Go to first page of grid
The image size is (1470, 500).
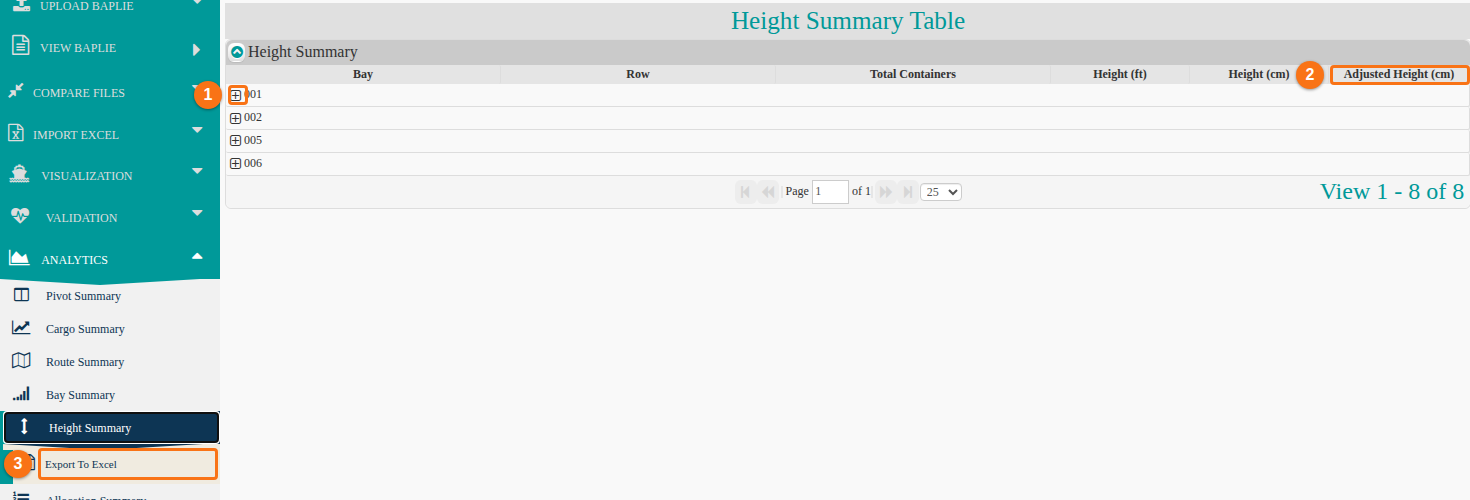(745, 192)
